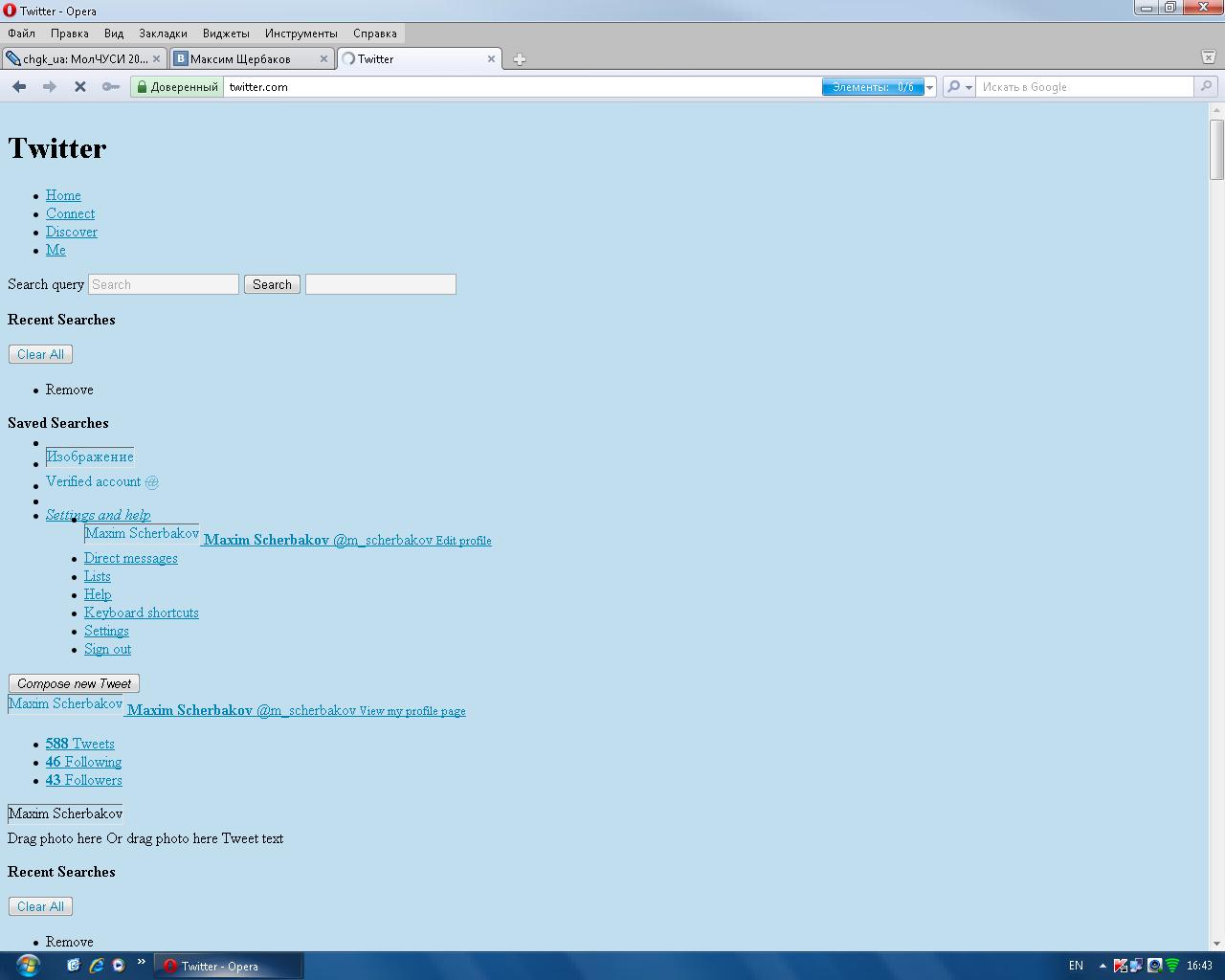Click the taskbar clock showing 16:43
Viewport: 1225px width, 980px height.
pyautogui.click(x=1199, y=966)
